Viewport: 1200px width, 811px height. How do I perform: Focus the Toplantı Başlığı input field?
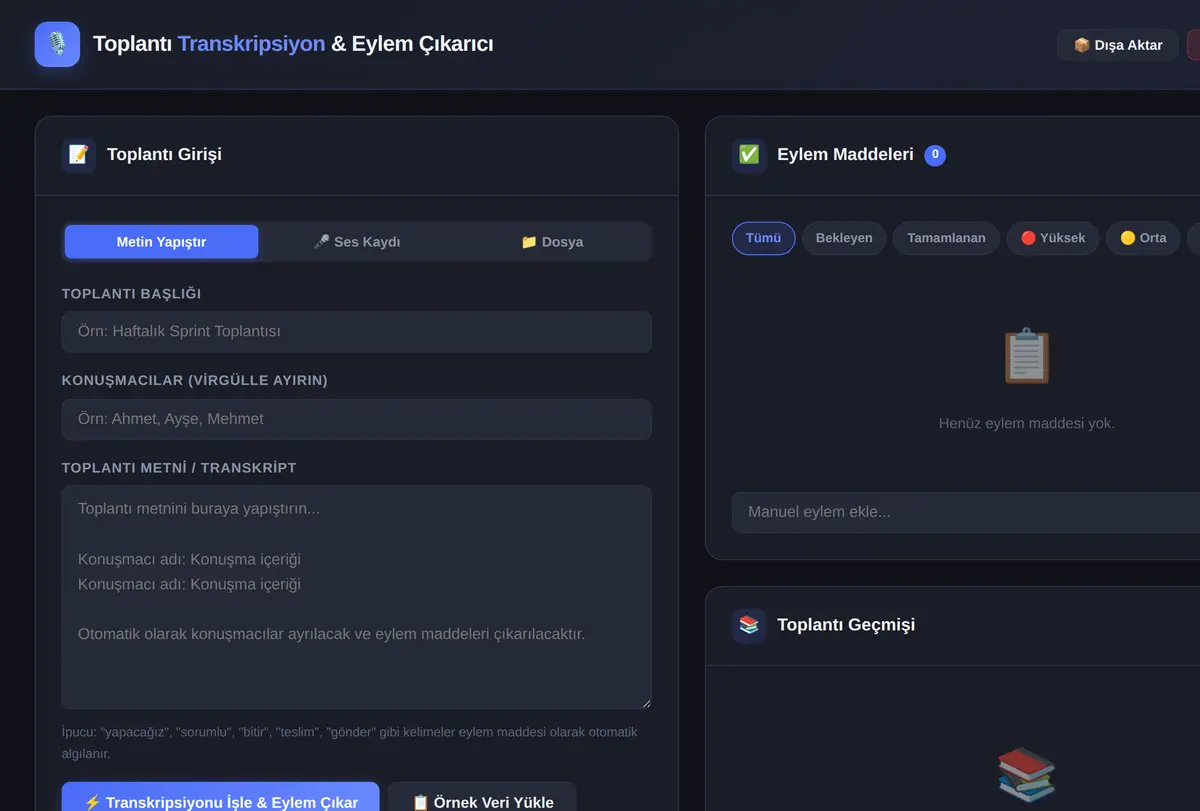(x=357, y=332)
